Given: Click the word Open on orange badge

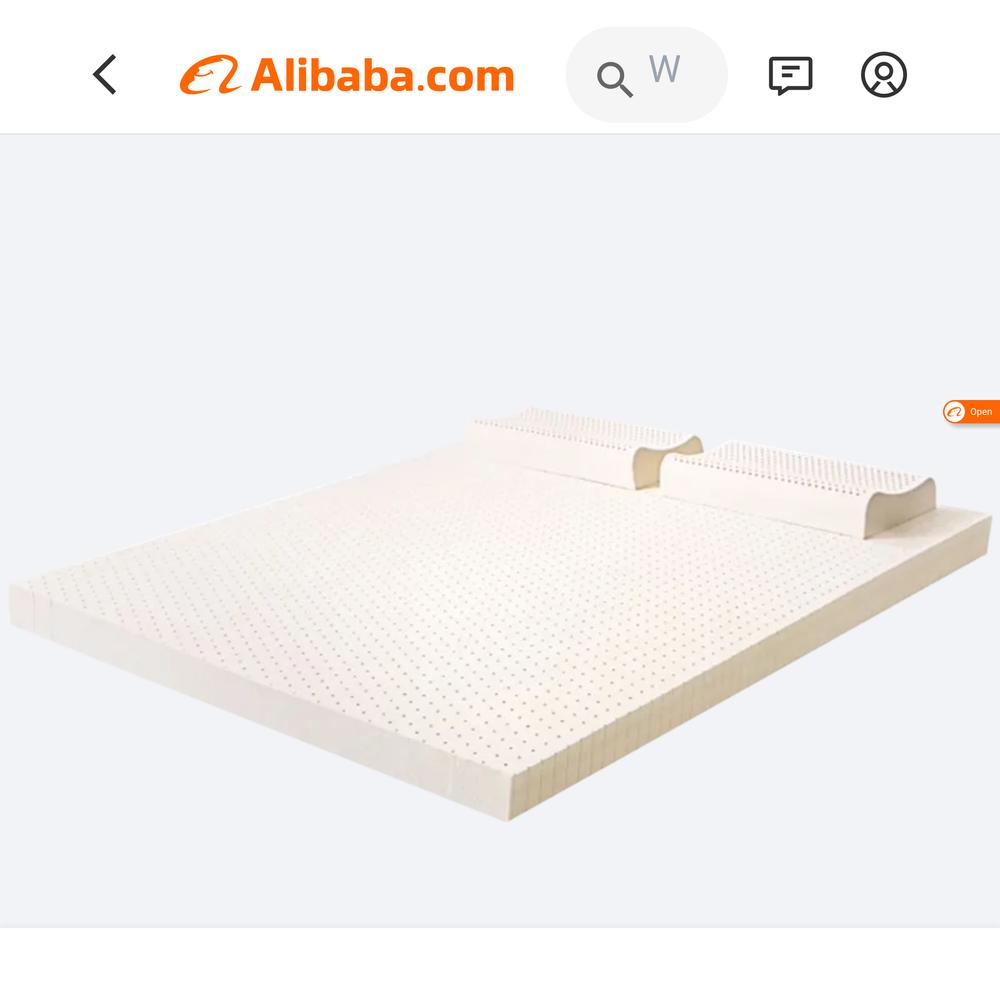Looking at the screenshot, I should [981, 412].
